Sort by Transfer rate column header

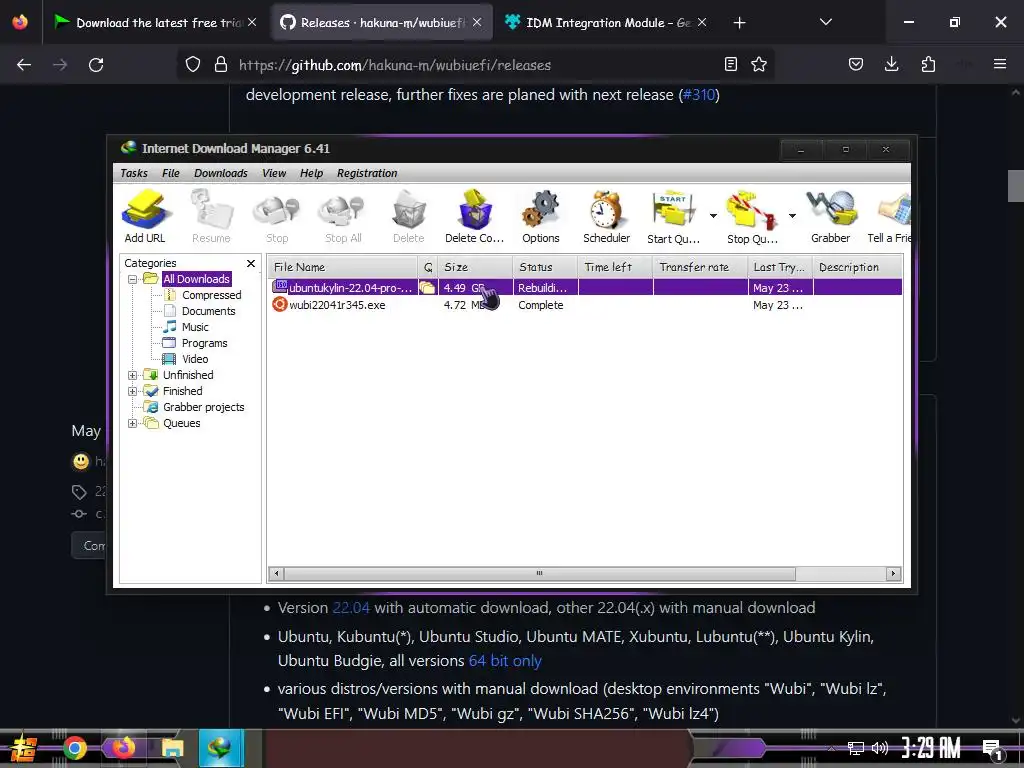pyautogui.click(x=700, y=267)
